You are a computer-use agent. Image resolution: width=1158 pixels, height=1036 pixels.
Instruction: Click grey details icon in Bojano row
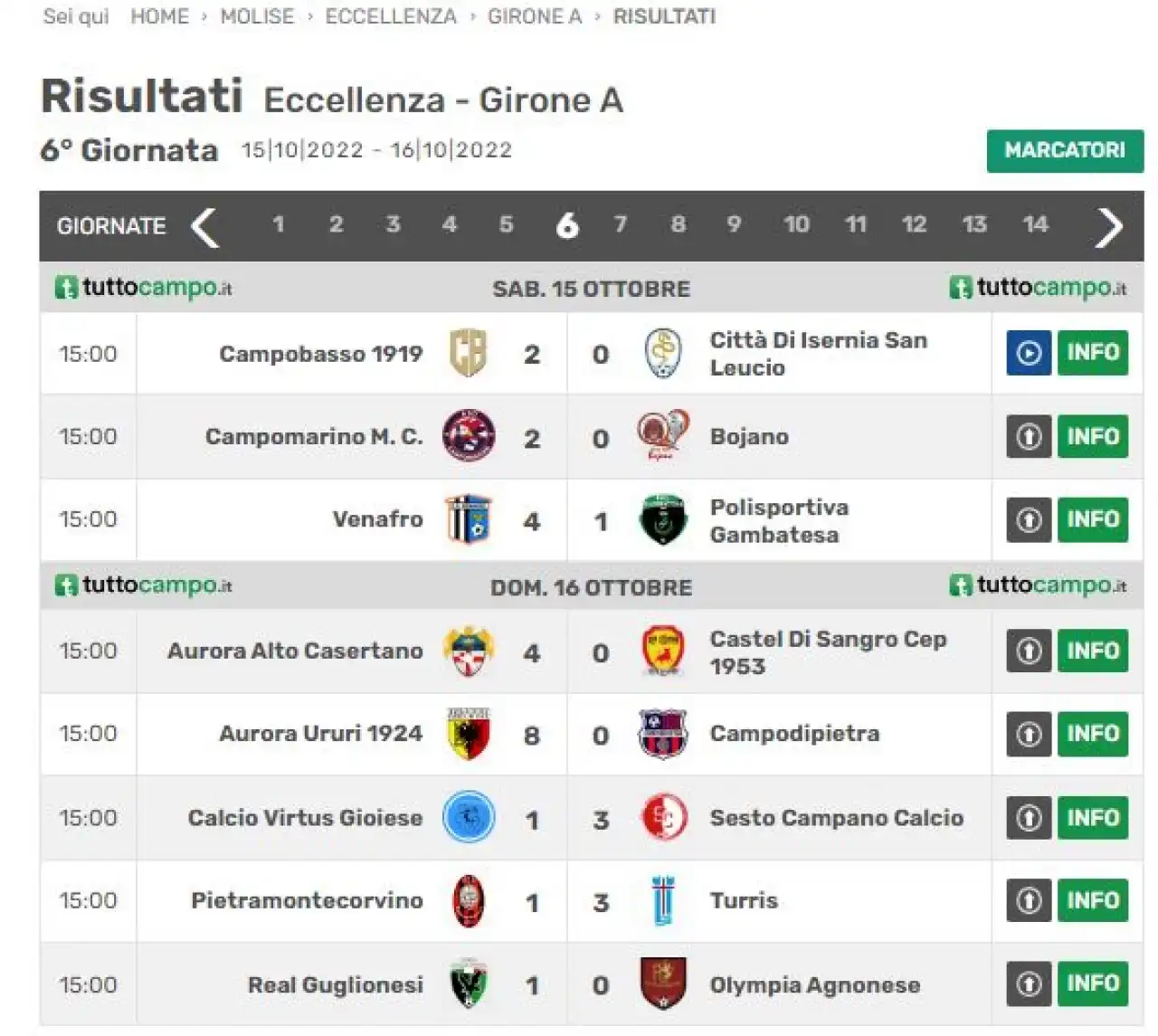click(x=1029, y=436)
